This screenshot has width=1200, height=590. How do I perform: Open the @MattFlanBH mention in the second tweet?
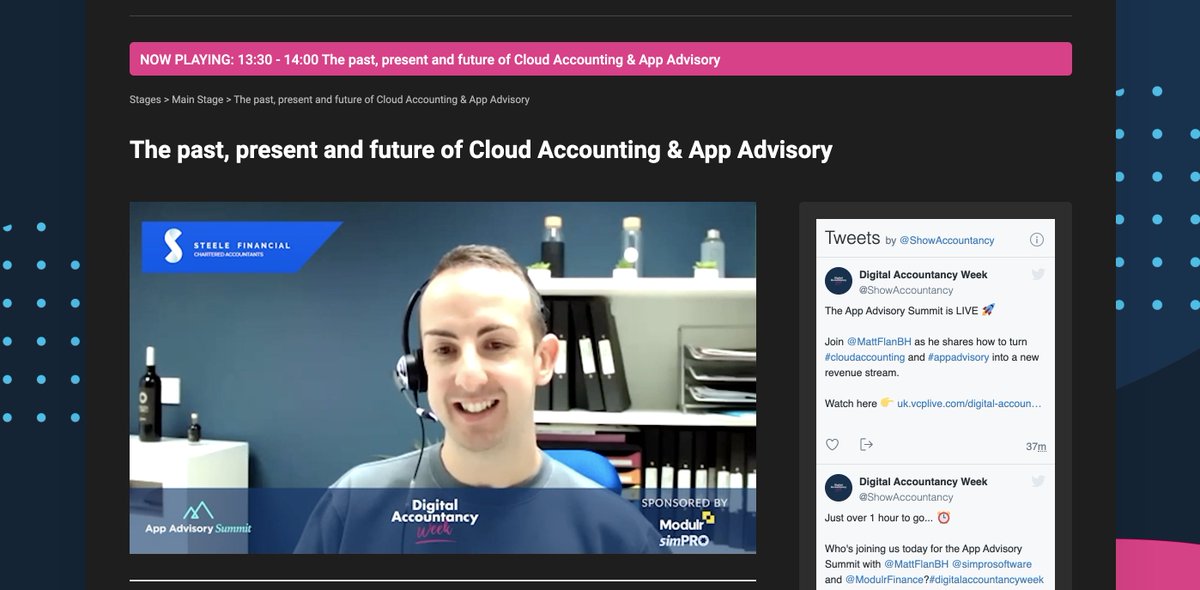(x=916, y=564)
